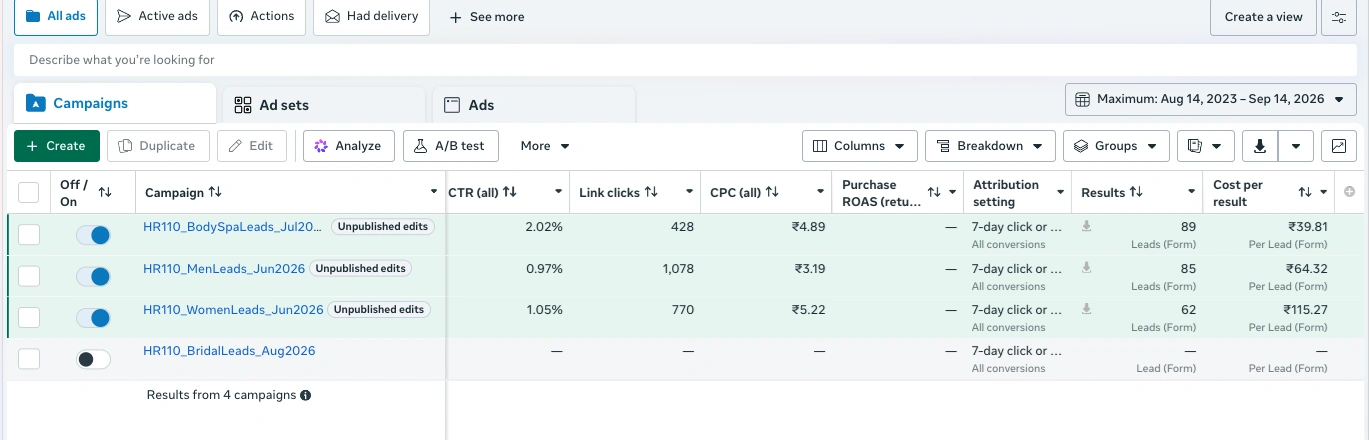Switch to the Ad sets tab
The width and height of the screenshot is (1369, 440).
pyautogui.click(x=324, y=105)
